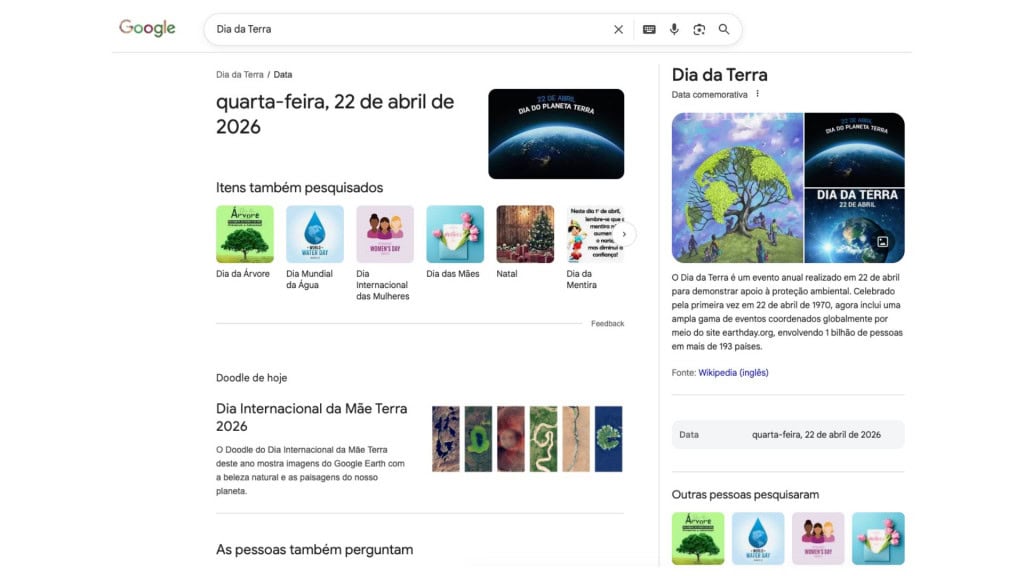Expand the carousel with the right arrow

point(625,233)
